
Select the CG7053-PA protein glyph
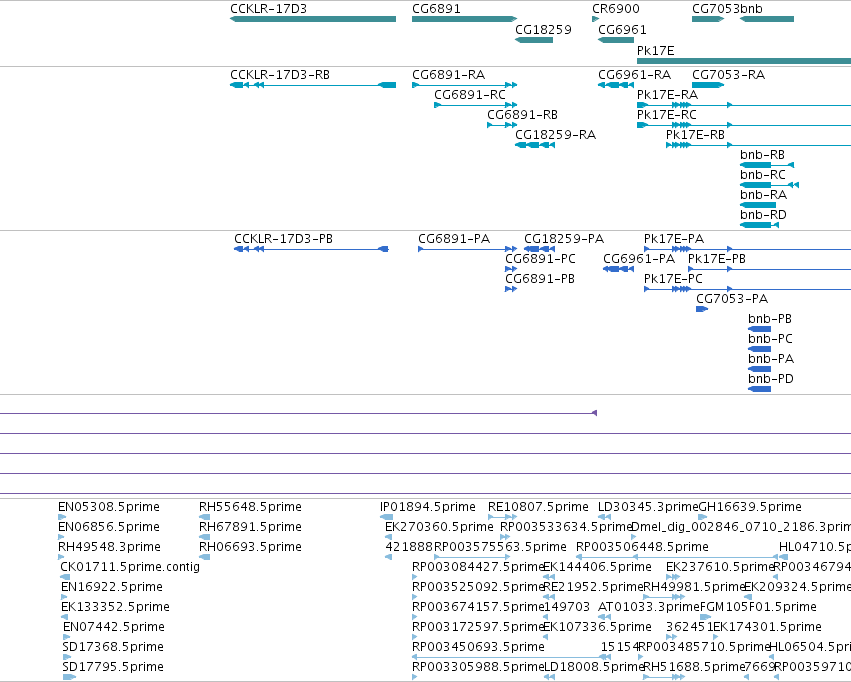click(x=702, y=309)
